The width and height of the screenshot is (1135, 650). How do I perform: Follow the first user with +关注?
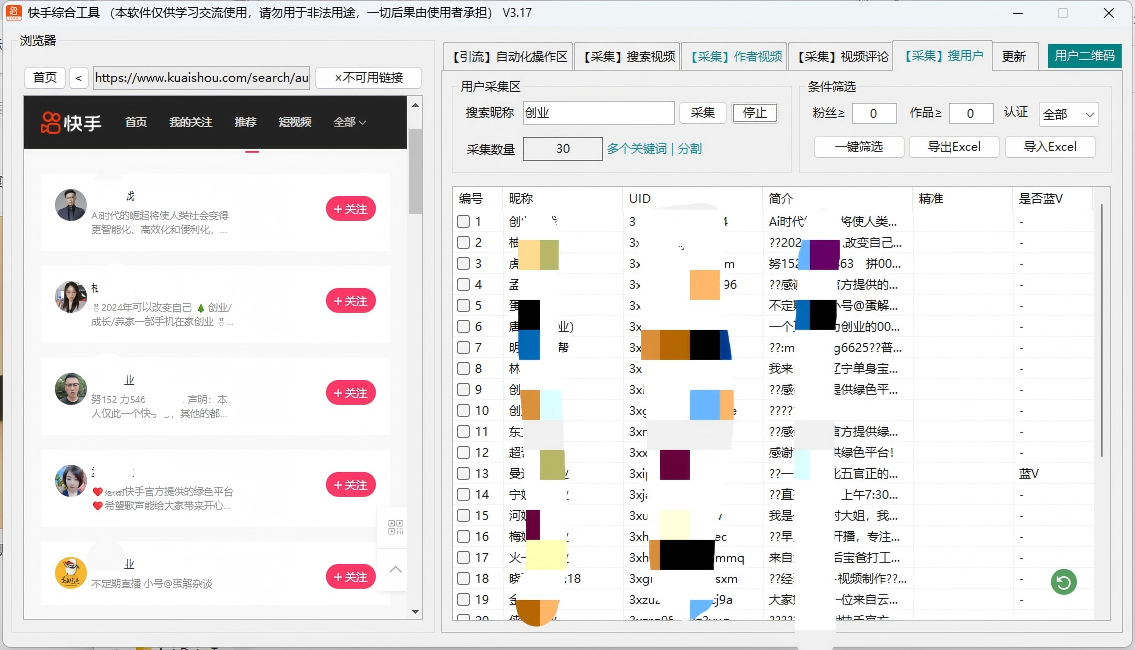pyautogui.click(x=350, y=208)
